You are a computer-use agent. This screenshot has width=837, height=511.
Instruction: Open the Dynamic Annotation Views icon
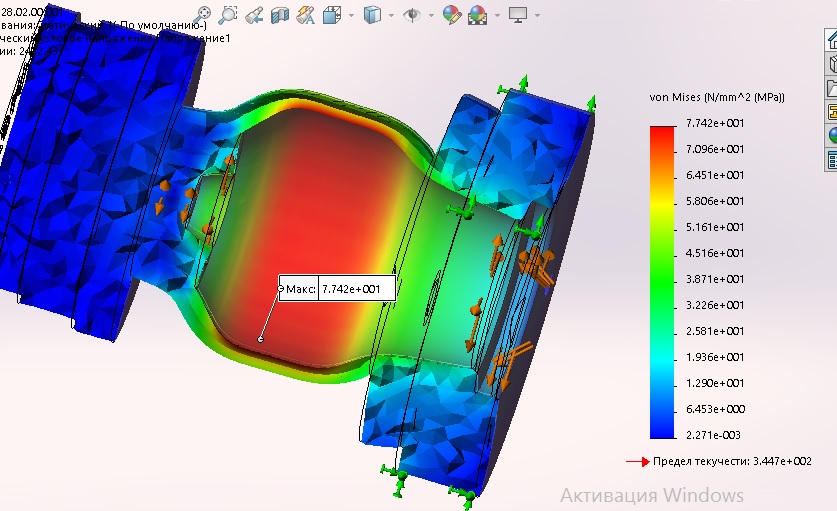tap(305, 15)
